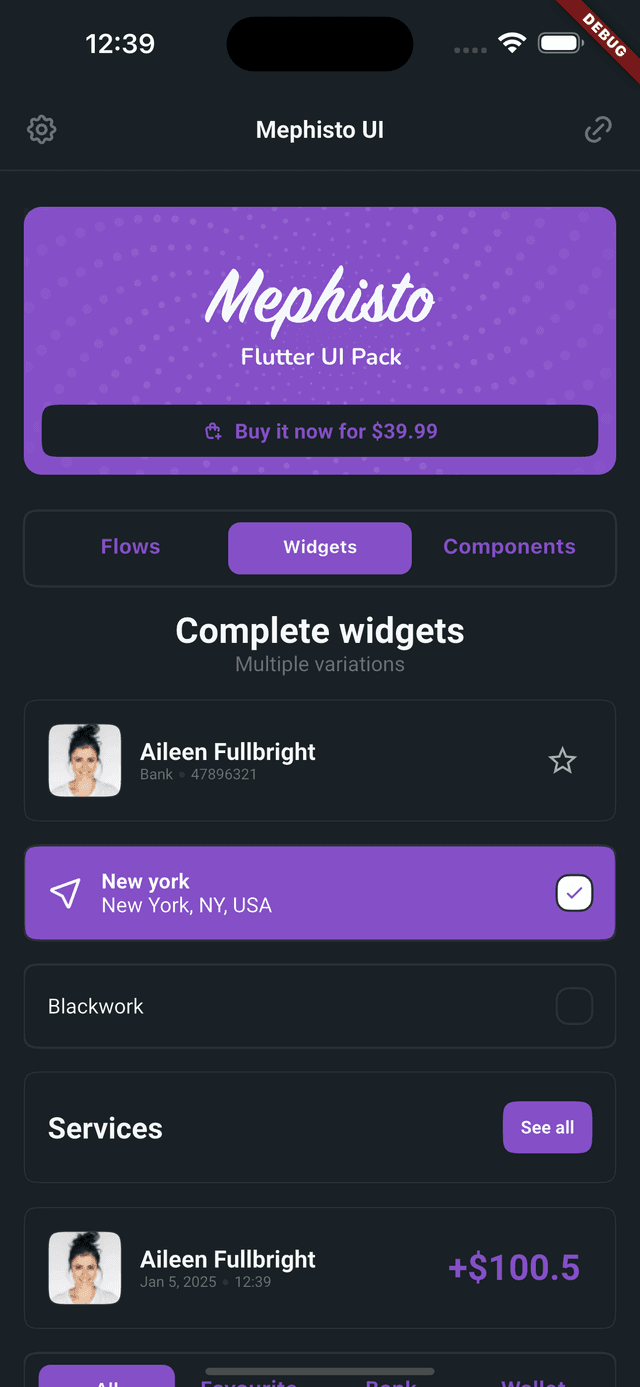The image size is (640, 1387).
Task: Tap the battery icon in the status bar
Action: coord(561,43)
